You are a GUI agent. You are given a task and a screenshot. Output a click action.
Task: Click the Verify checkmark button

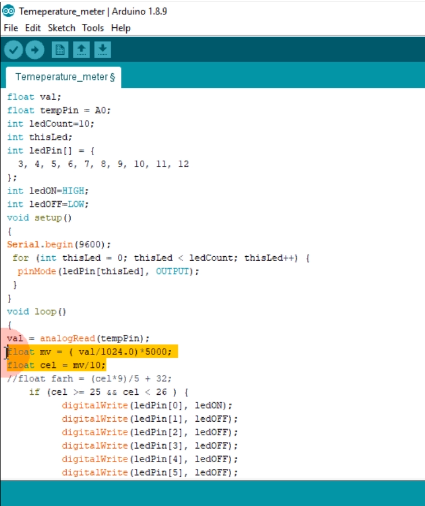13,50
